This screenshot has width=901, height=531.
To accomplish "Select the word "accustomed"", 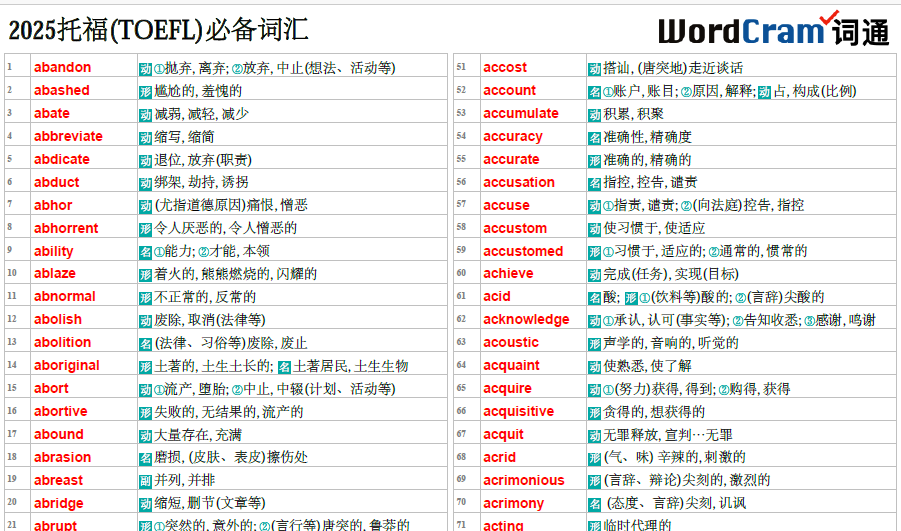I will [523, 251].
